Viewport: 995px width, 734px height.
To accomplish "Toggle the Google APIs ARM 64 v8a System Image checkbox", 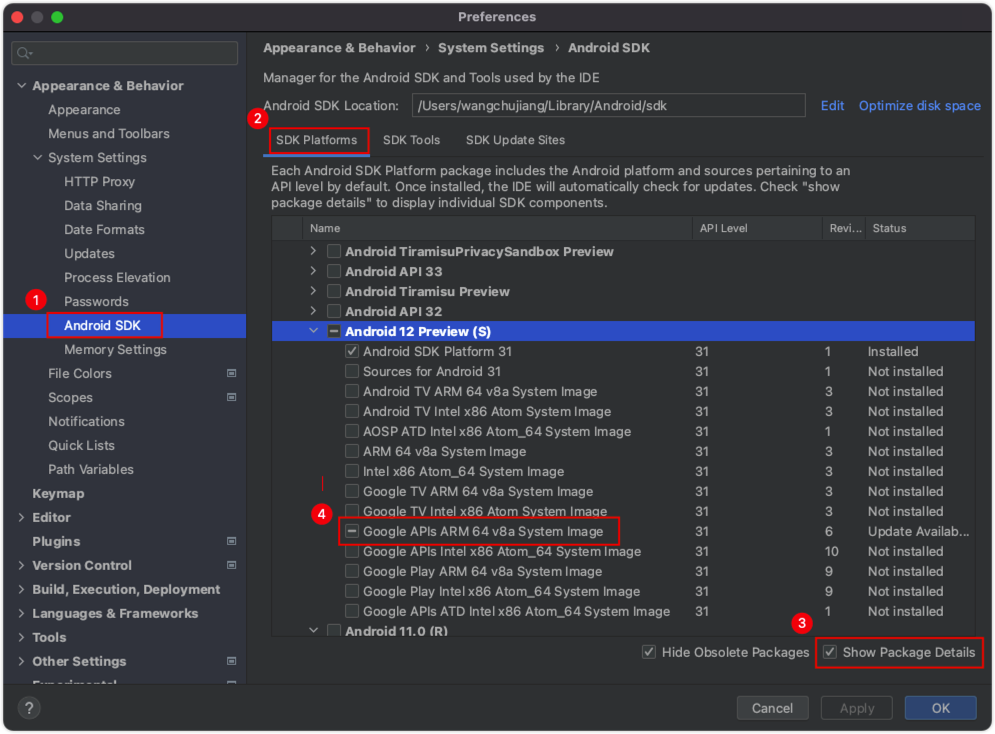I will [x=352, y=531].
